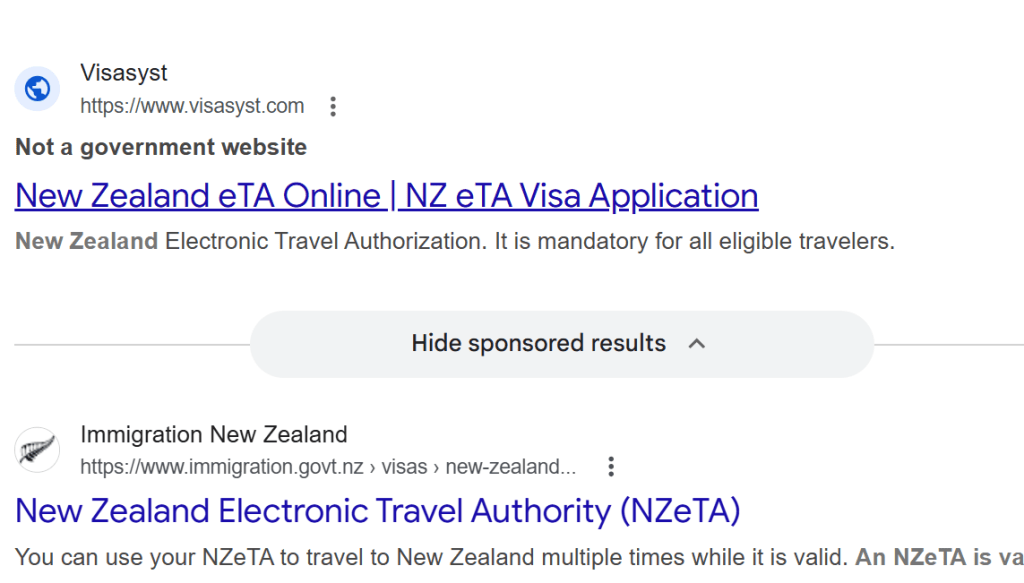Click bold "New Zealand" in Visasyst snippet
The image size is (1024, 583).
tap(87, 241)
